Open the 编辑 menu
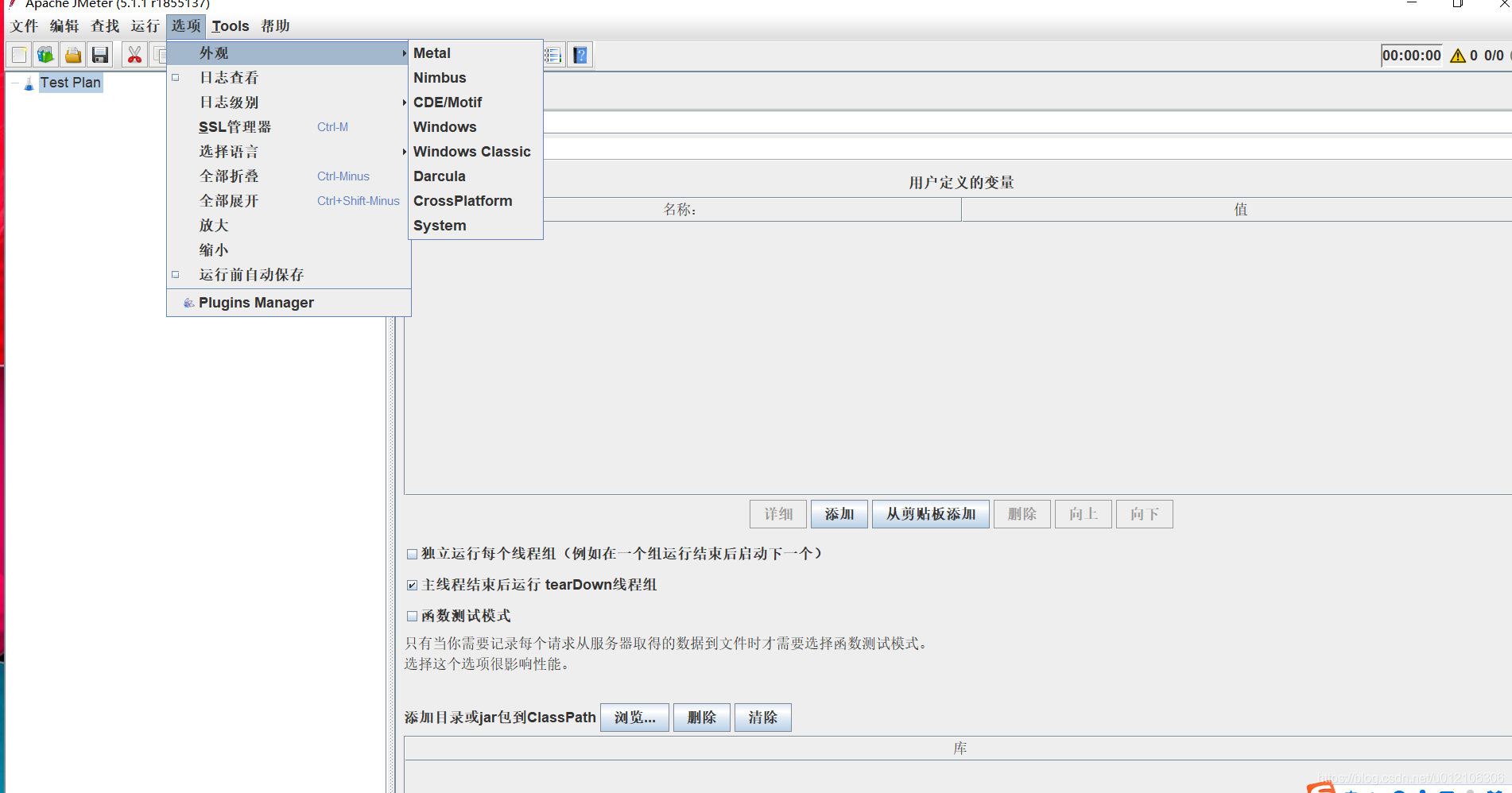Viewport: 1512px width, 793px height. (64, 26)
